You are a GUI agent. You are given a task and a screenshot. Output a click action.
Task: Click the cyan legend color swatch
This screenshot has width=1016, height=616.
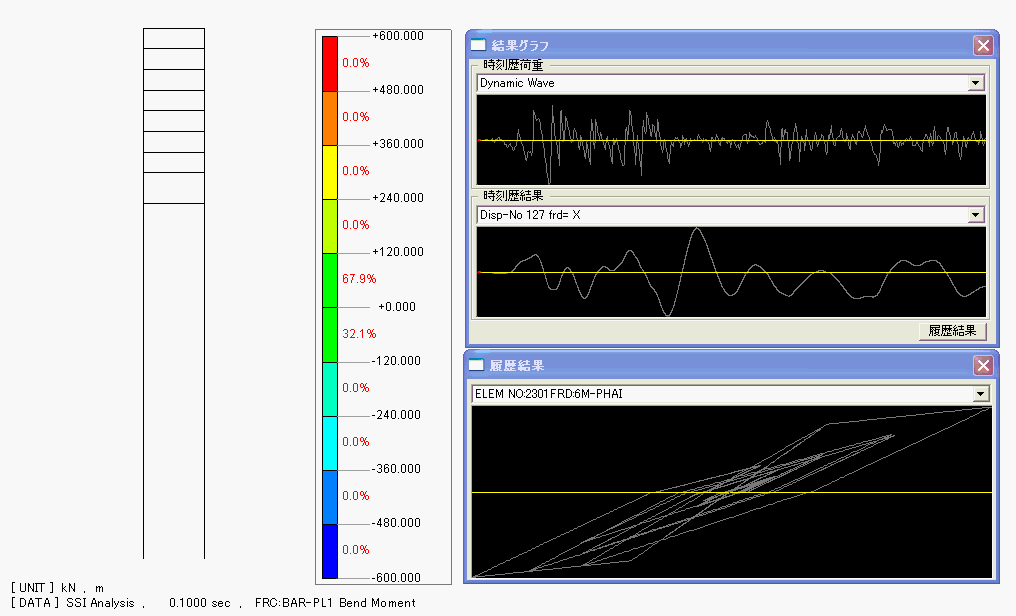point(330,443)
